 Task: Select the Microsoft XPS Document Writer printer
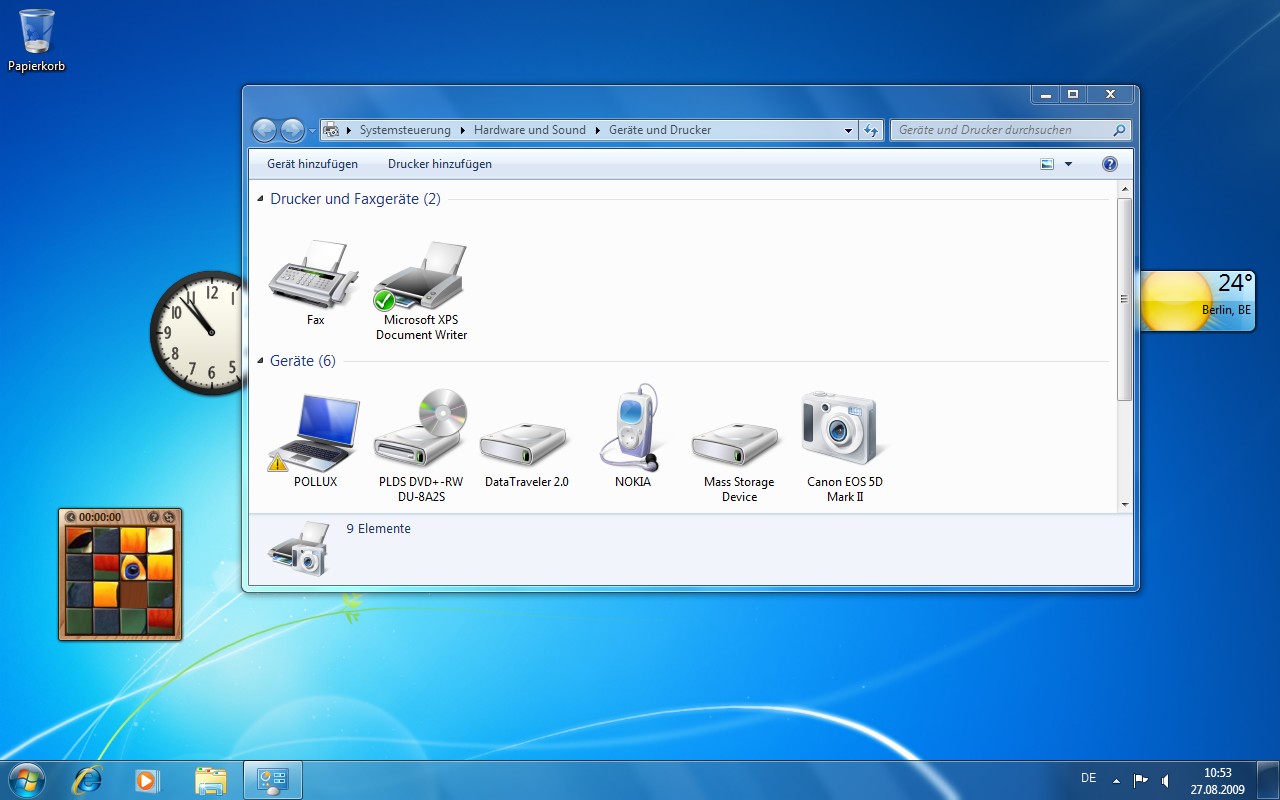[420, 280]
